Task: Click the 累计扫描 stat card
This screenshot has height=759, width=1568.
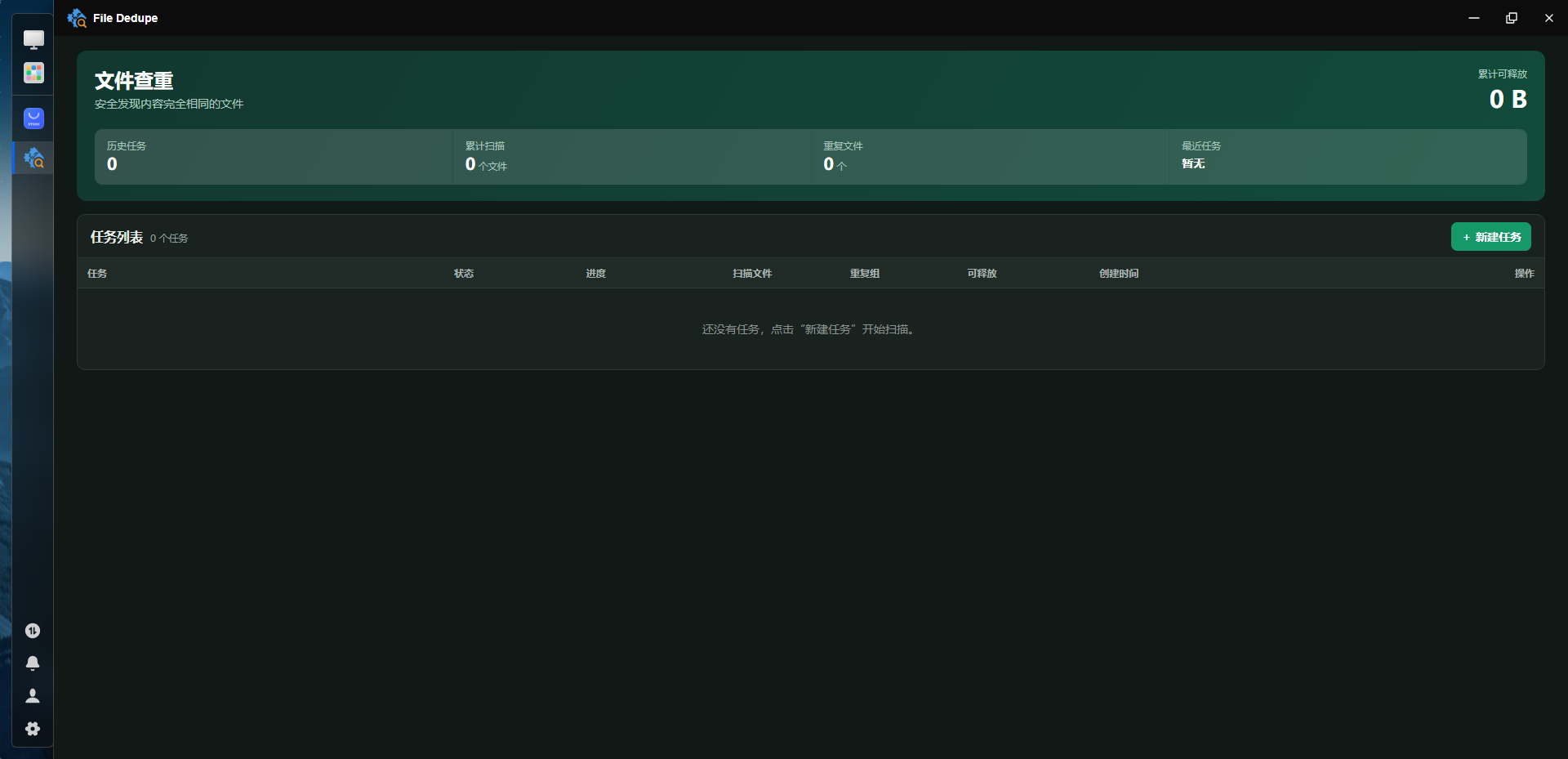Action: pyautogui.click(x=632, y=157)
